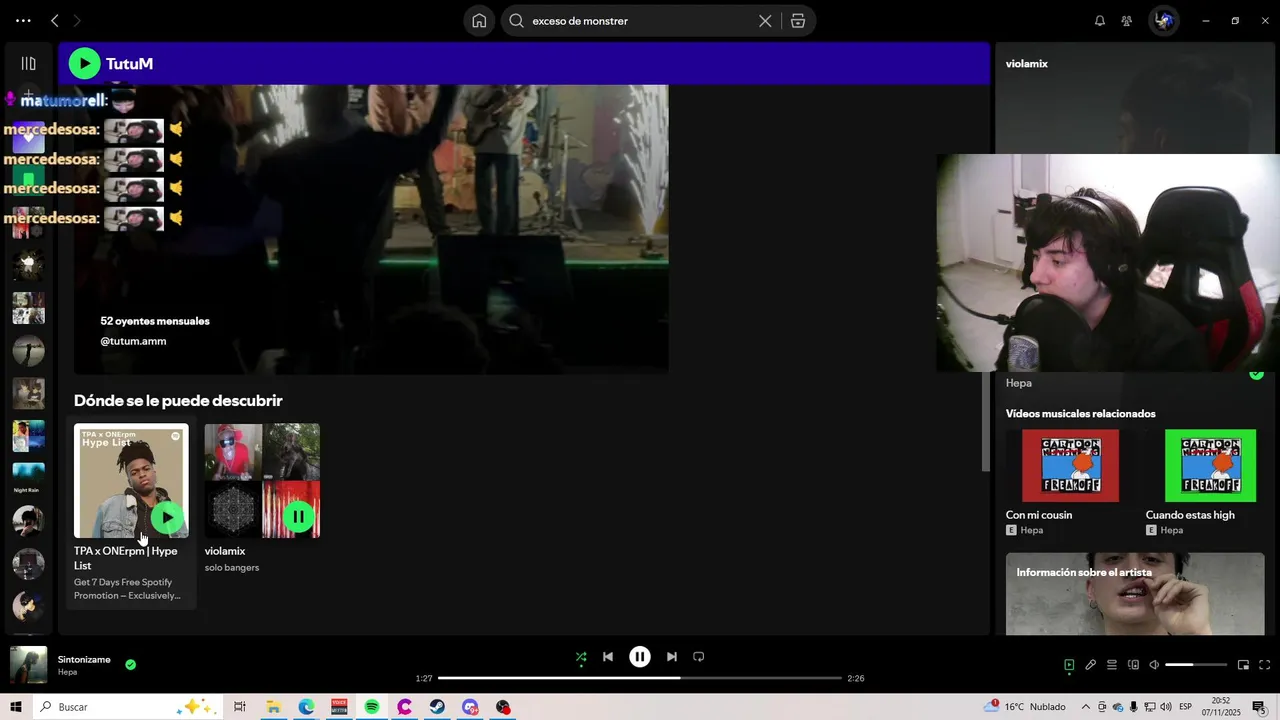
Task: Open the mini player
Action: pos(1243,665)
